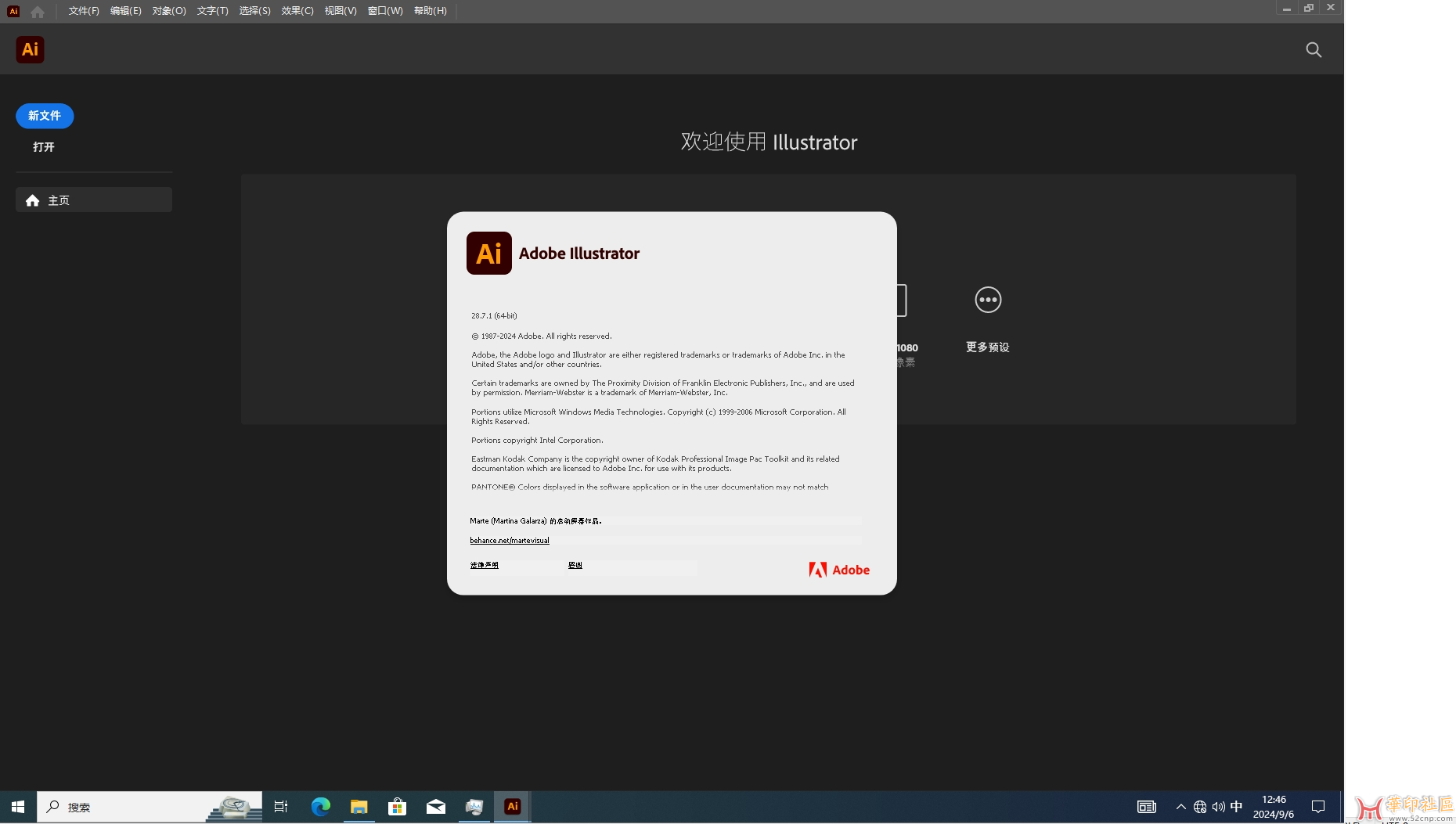Click the version text 28.7.1 (64-bit)
Screen dimensions: 1456x824
pos(494,316)
